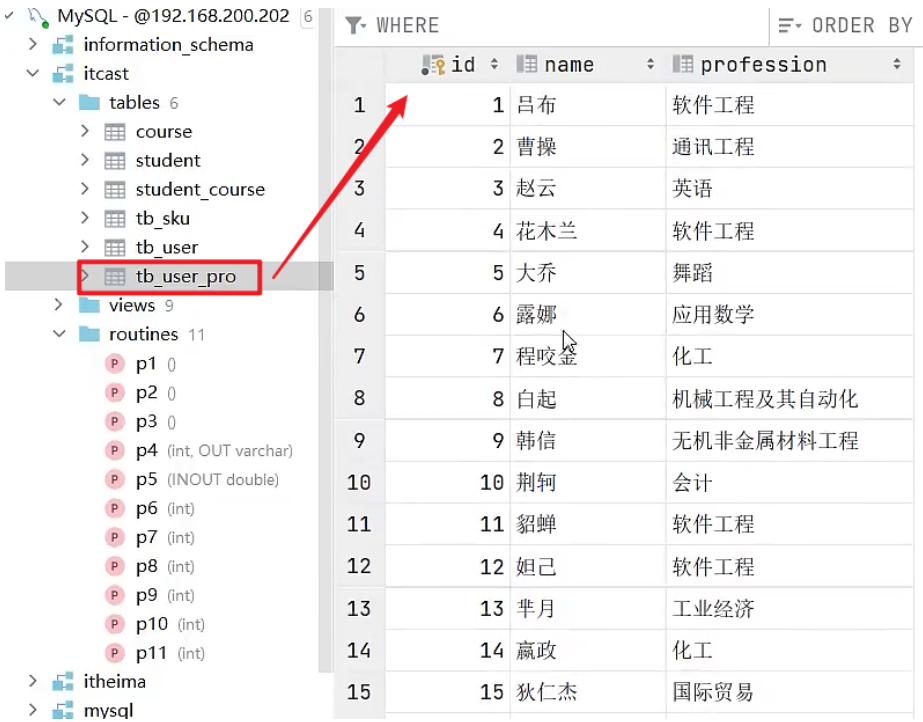Click the itheima schema icon
The height and width of the screenshot is (722, 923).
point(63,681)
